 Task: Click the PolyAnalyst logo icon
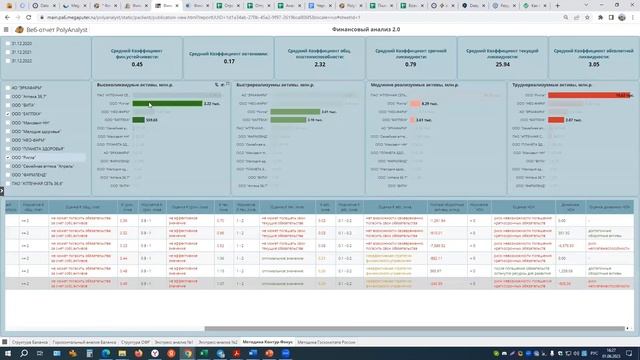tap(19, 29)
